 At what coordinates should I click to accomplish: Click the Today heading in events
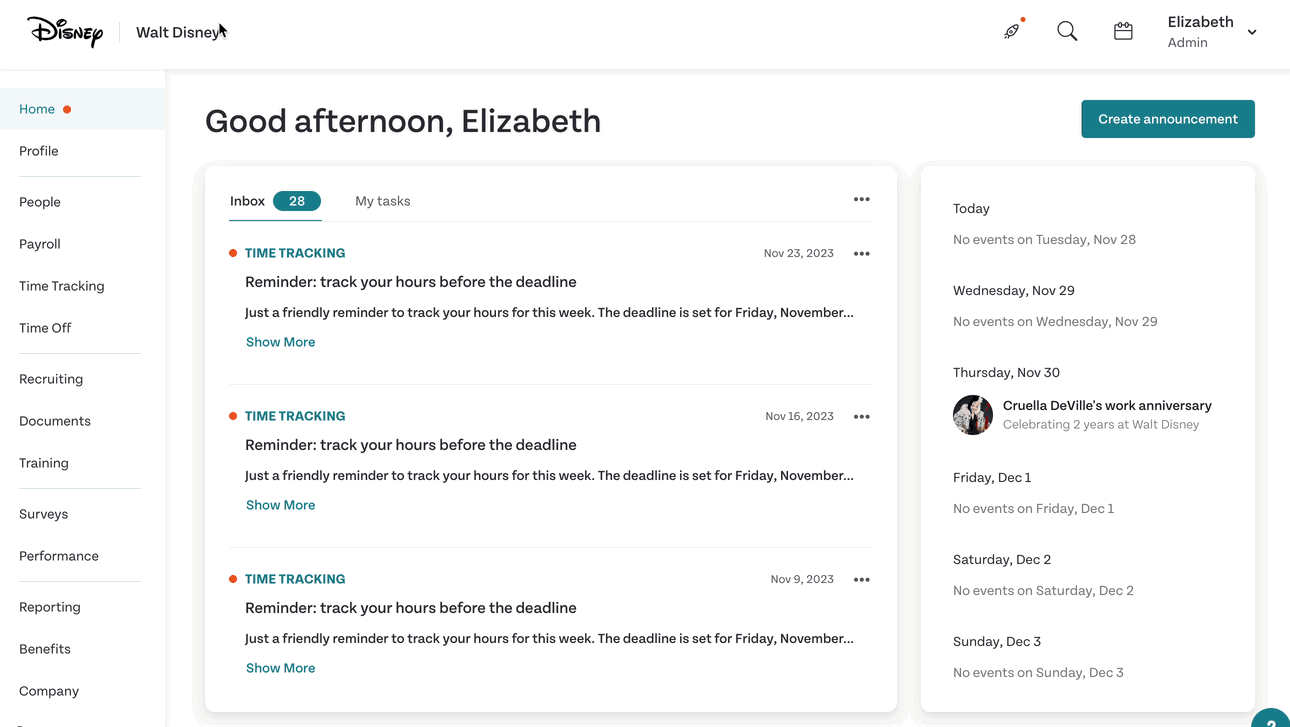coord(971,208)
